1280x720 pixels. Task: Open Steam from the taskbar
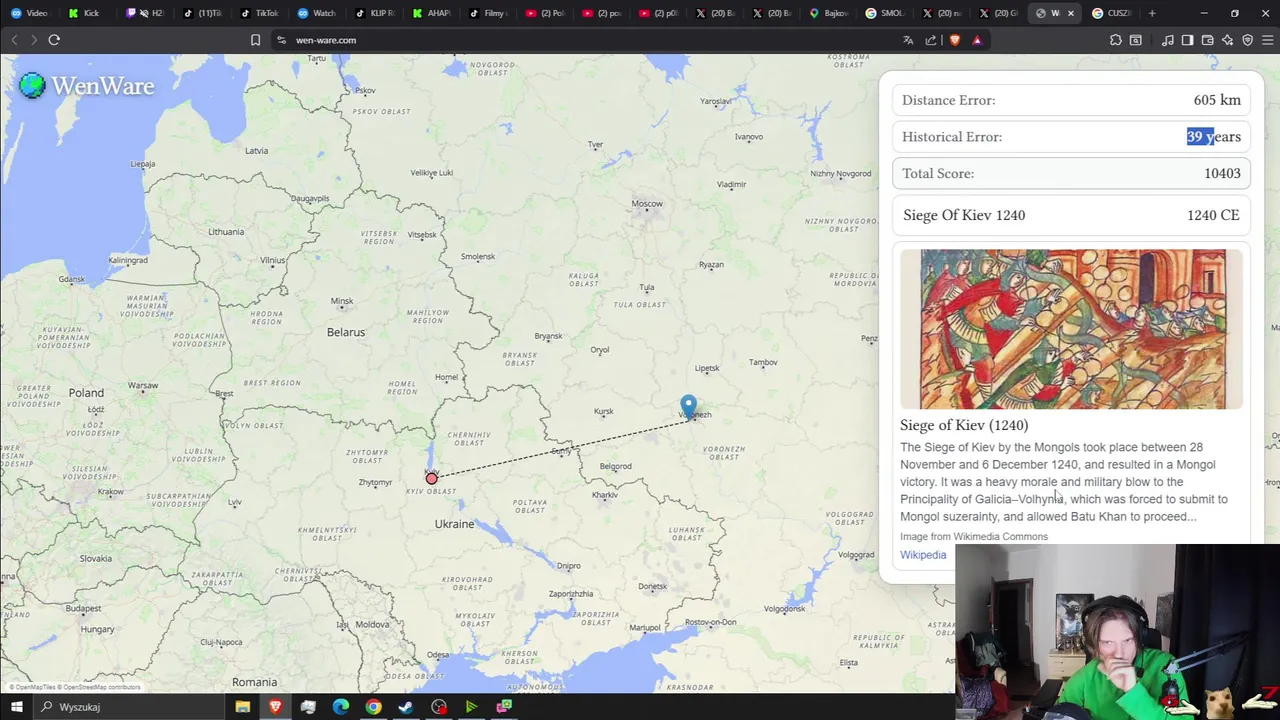pos(406,707)
